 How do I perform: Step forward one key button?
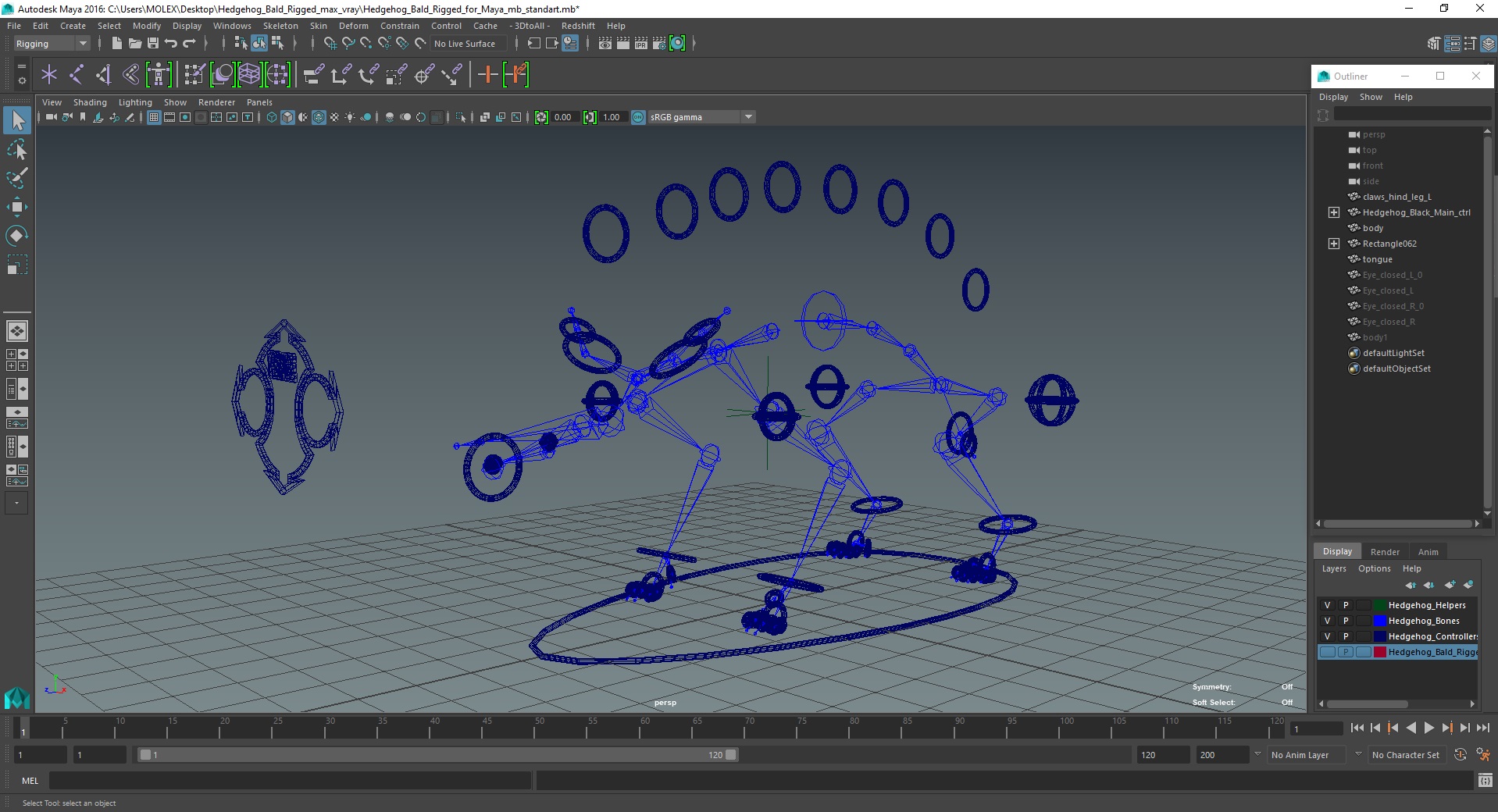pos(1447,728)
